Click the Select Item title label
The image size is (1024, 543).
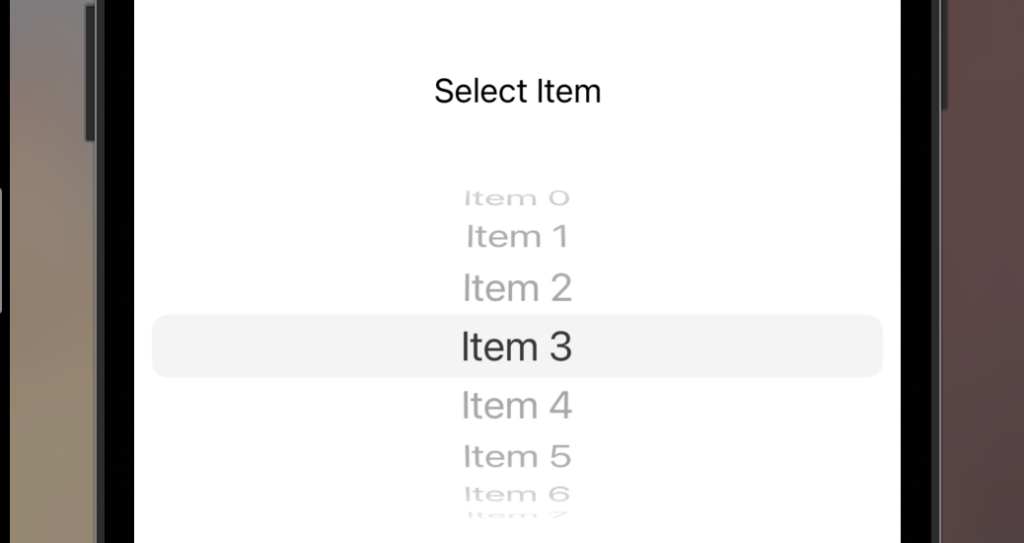click(x=517, y=91)
